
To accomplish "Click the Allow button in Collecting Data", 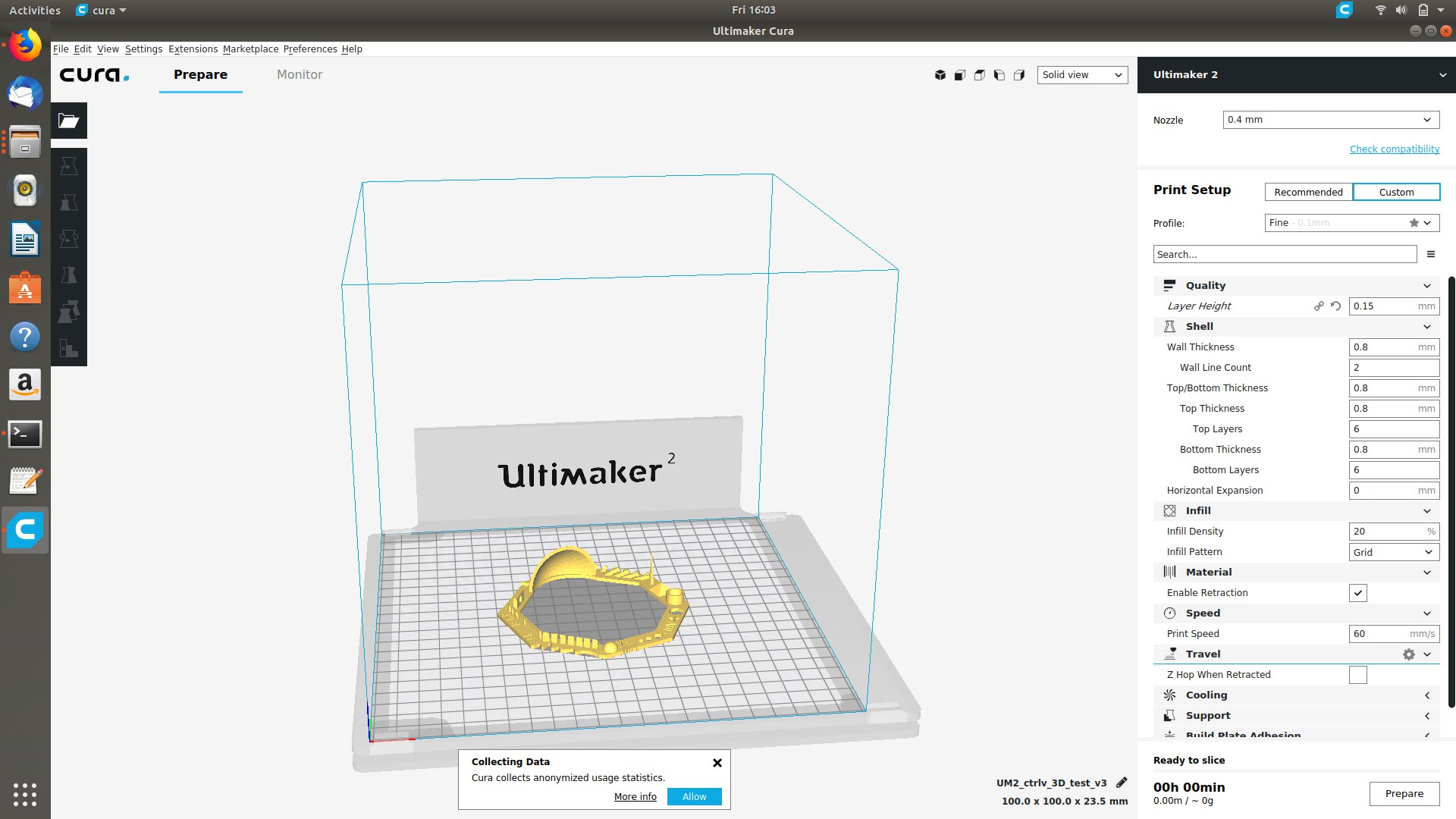I will (694, 796).
